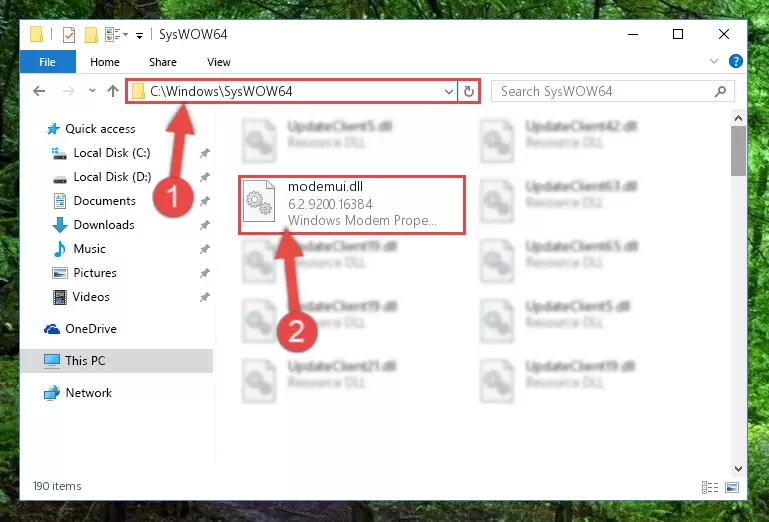Click the pin icon beside Local Disk (D:)
The image size is (769, 522).
(205, 177)
